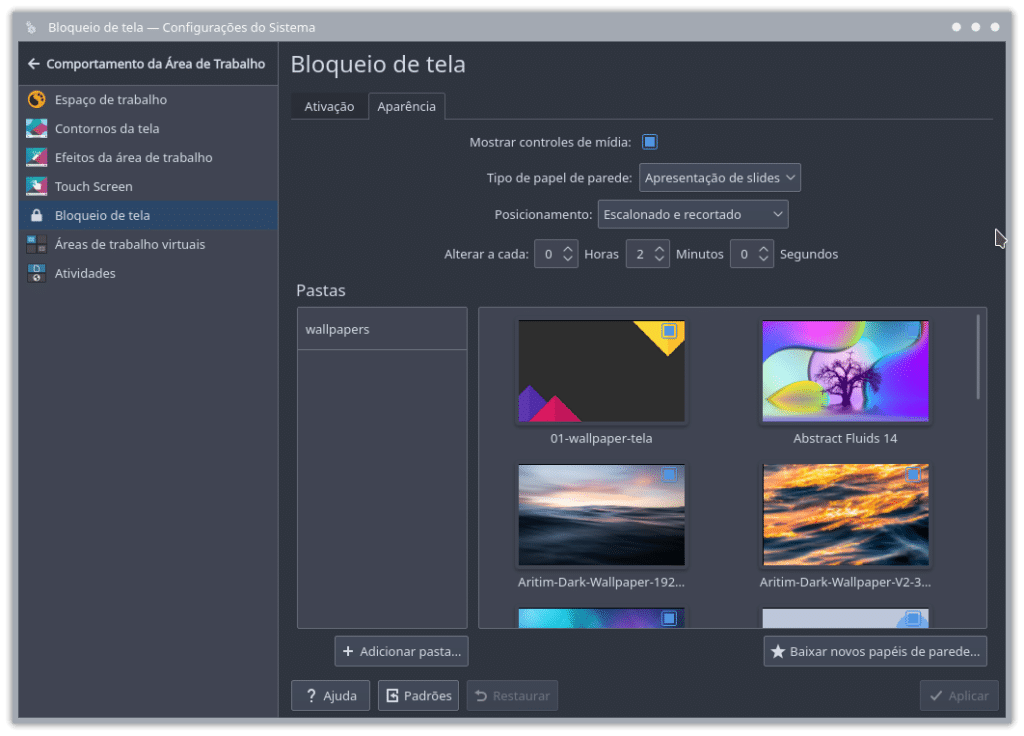Open Tipo de papel de parede dropdown
Image resolution: width=1024 pixels, height=736 pixels.
point(719,178)
